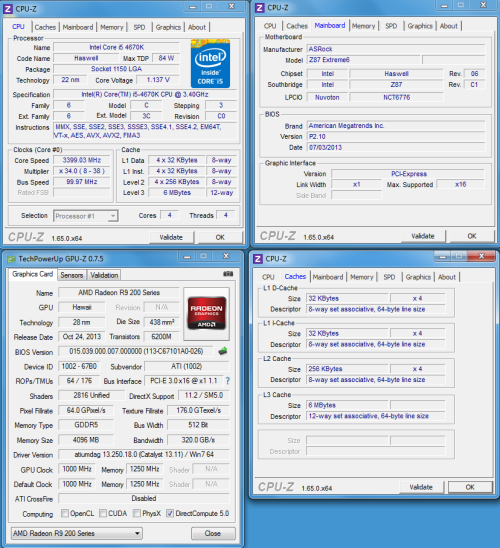Image resolution: width=500 pixels, height=548 pixels.
Task: Open Graphics tab in the Caches CPU-Z window
Action: point(418,277)
